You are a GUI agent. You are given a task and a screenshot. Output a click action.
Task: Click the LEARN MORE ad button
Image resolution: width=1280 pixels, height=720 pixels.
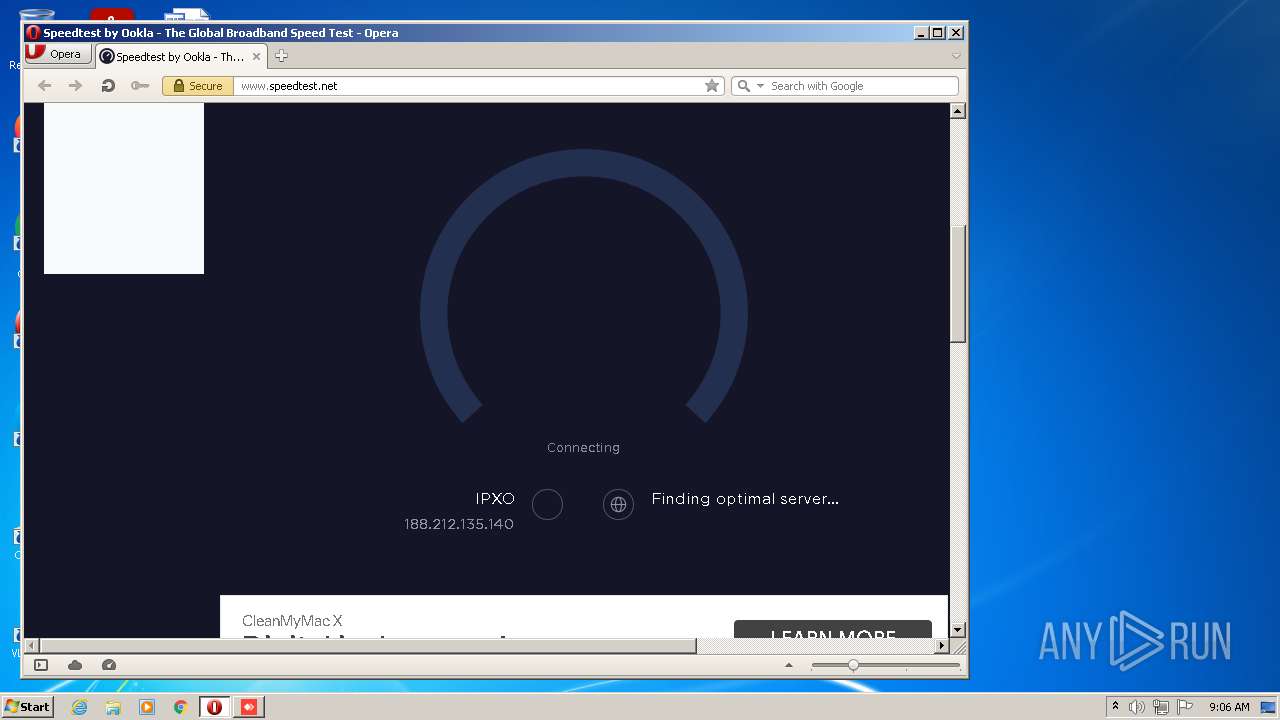click(833, 630)
